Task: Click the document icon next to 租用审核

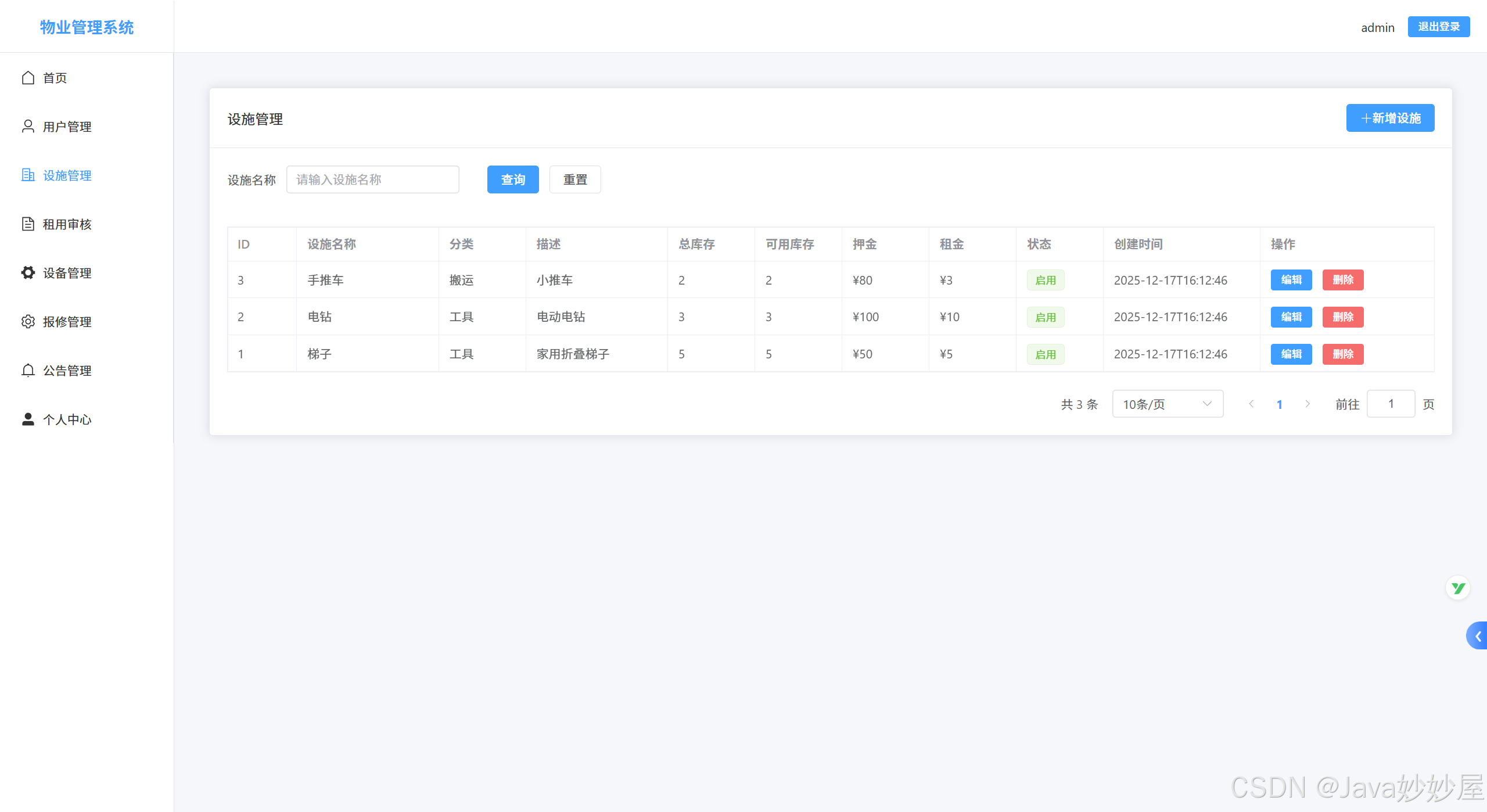Action: [28, 224]
